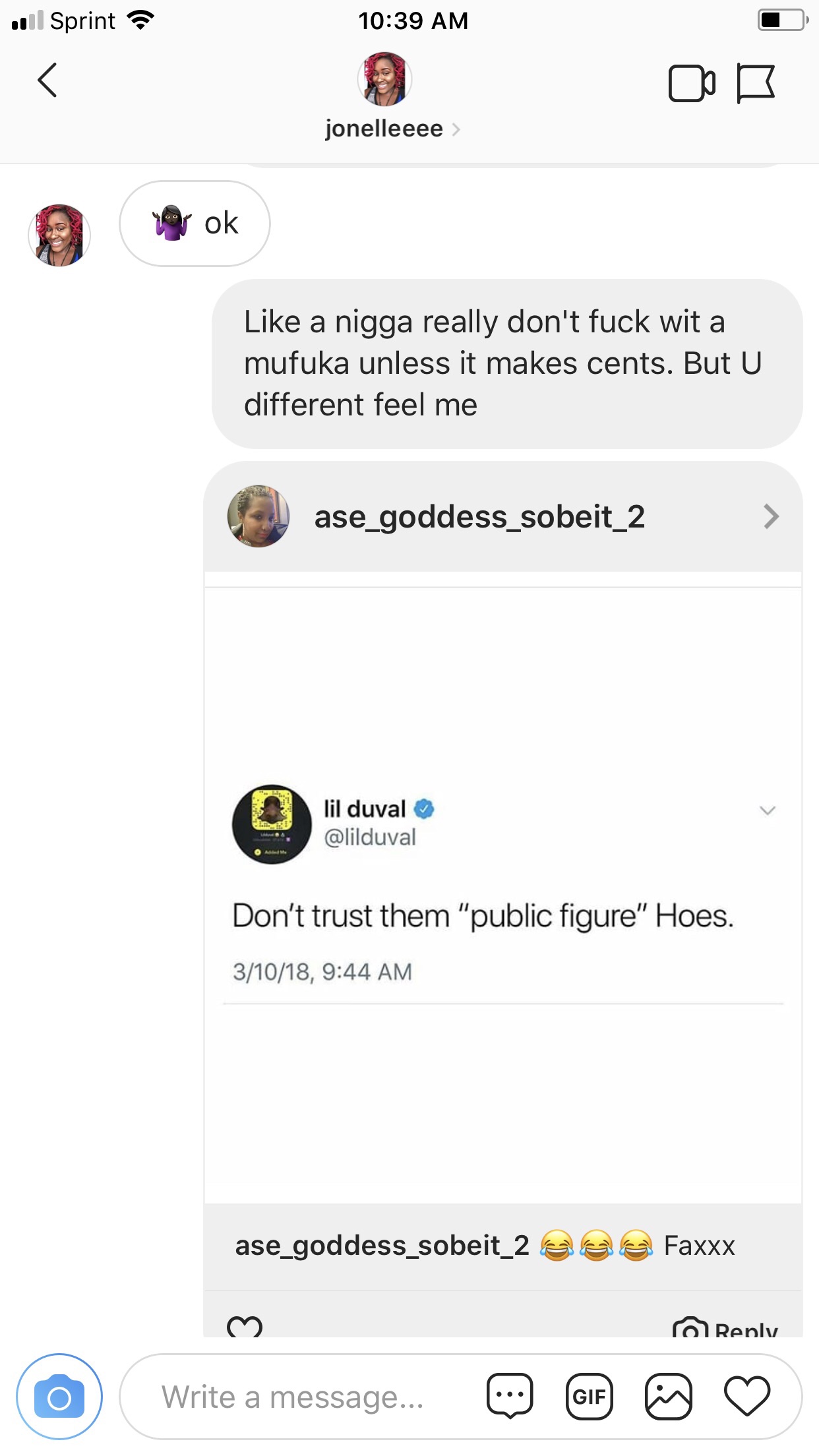
Task: Focus the Write a message field
Action: coord(293,1397)
